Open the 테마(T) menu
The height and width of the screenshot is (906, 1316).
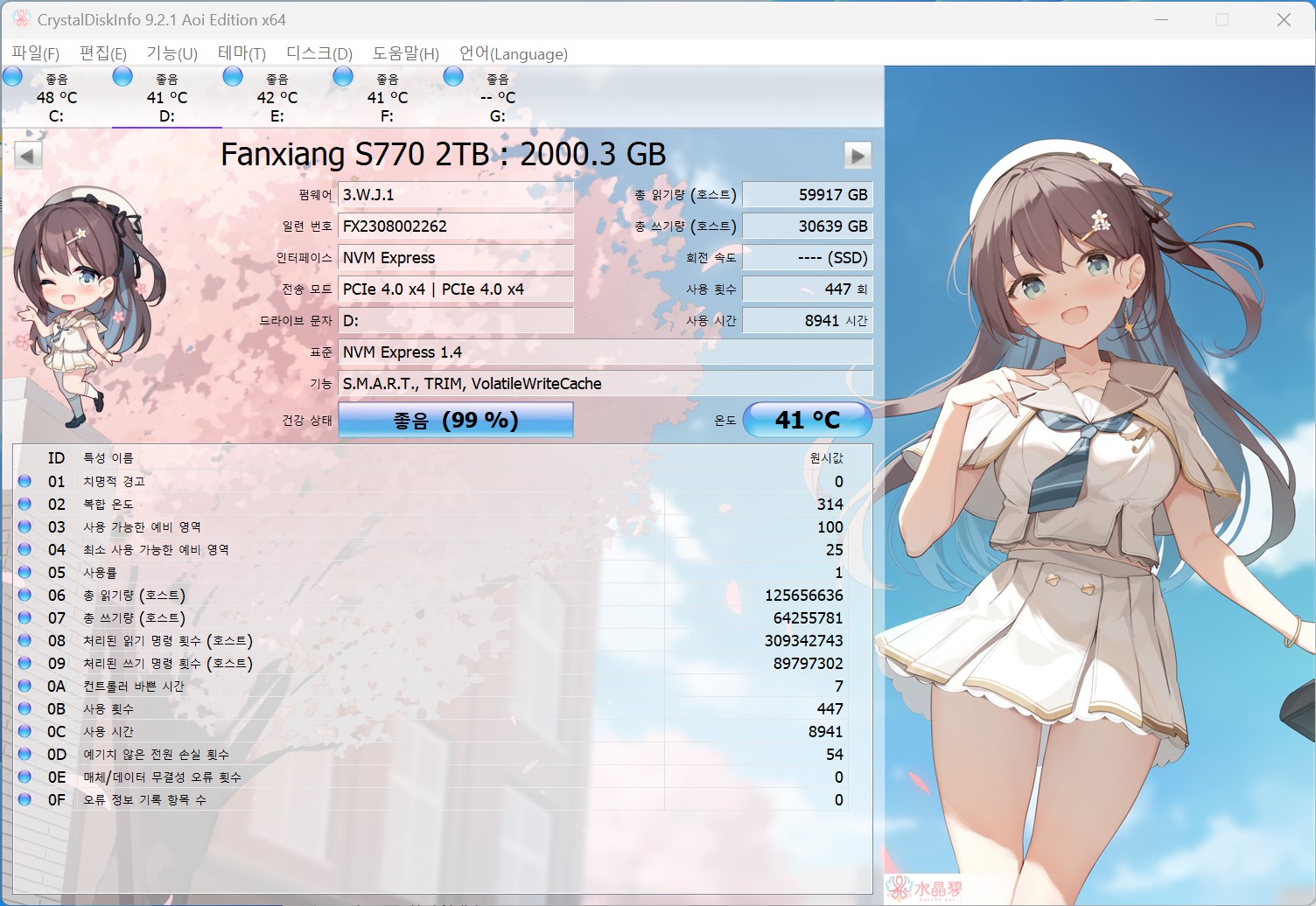point(241,53)
